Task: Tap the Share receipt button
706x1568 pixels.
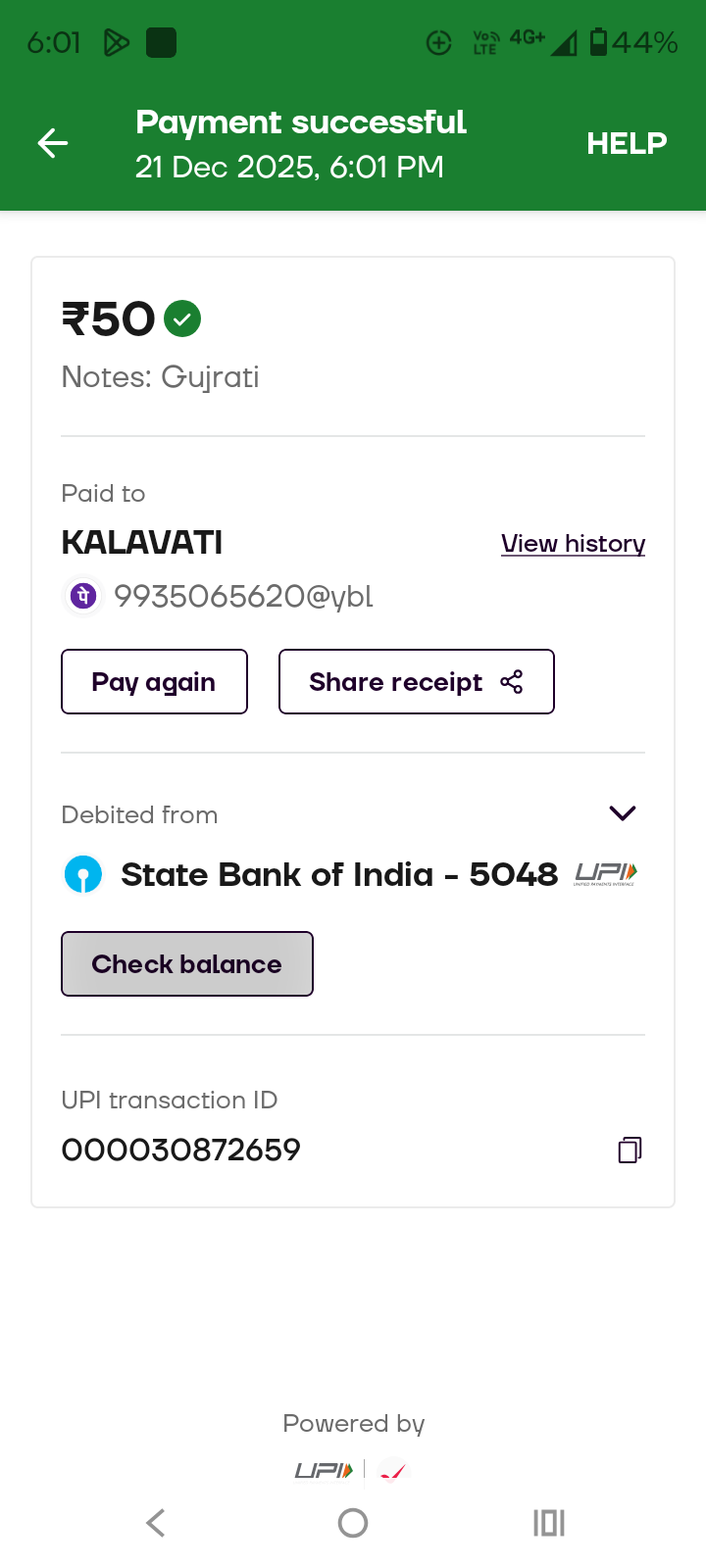Action: coord(416,682)
